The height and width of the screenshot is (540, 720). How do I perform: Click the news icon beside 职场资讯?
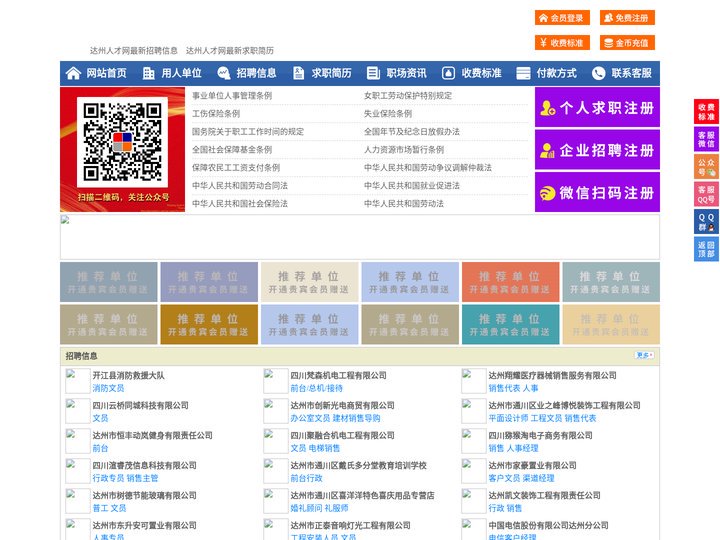pyautogui.click(x=373, y=73)
